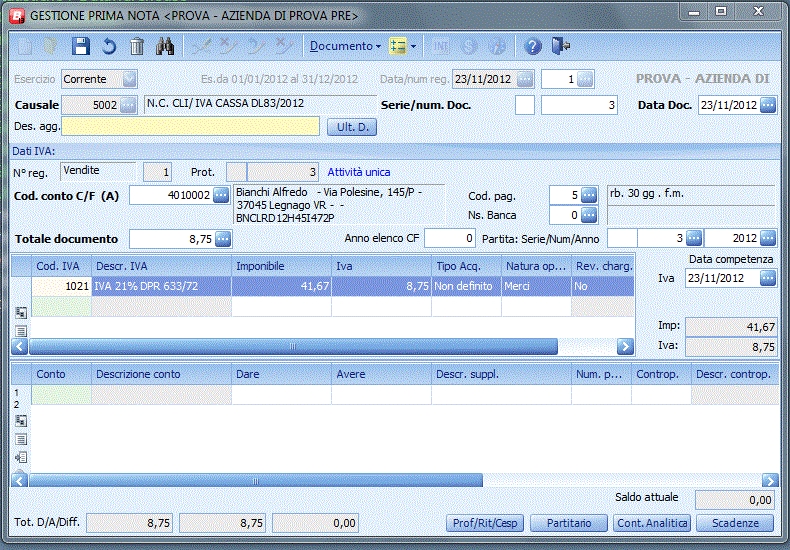Click the Undo arrow toolbar icon

click(x=109, y=47)
